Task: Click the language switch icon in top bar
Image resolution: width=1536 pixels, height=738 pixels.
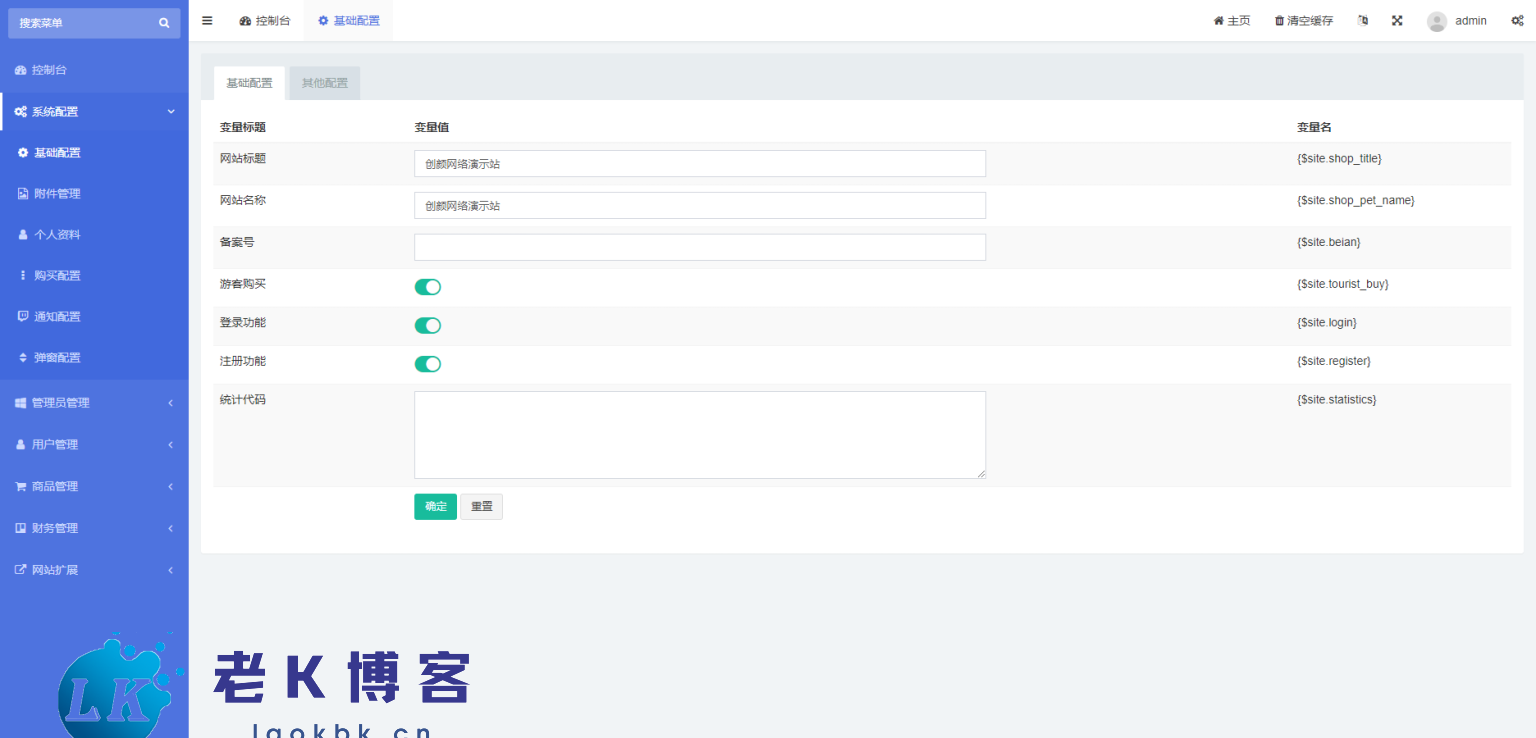Action: (x=1363, y=21)
